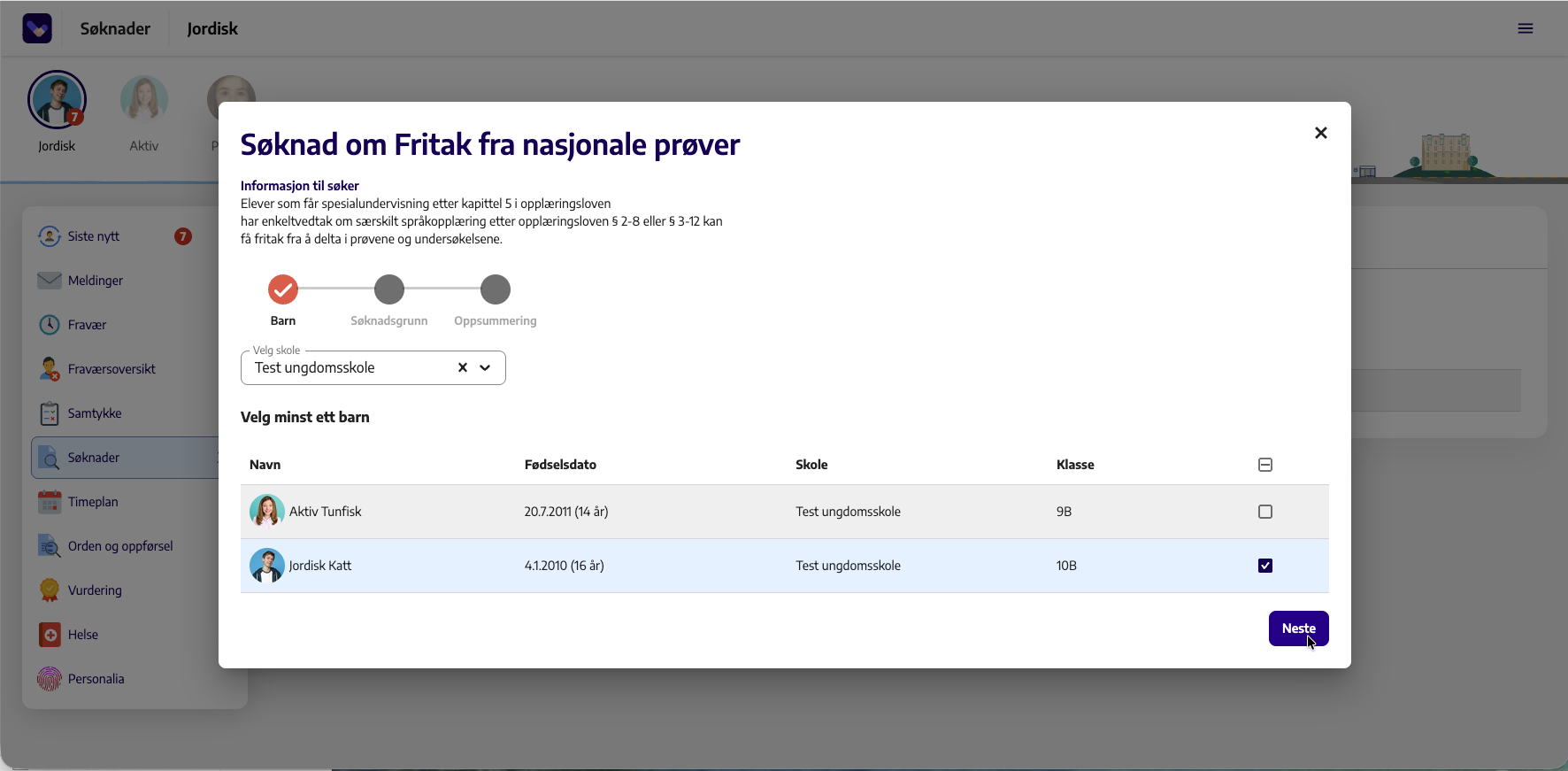
Task: Open Meldinger envelope icon
Action: pyautogui.click(x=50, y=281)
